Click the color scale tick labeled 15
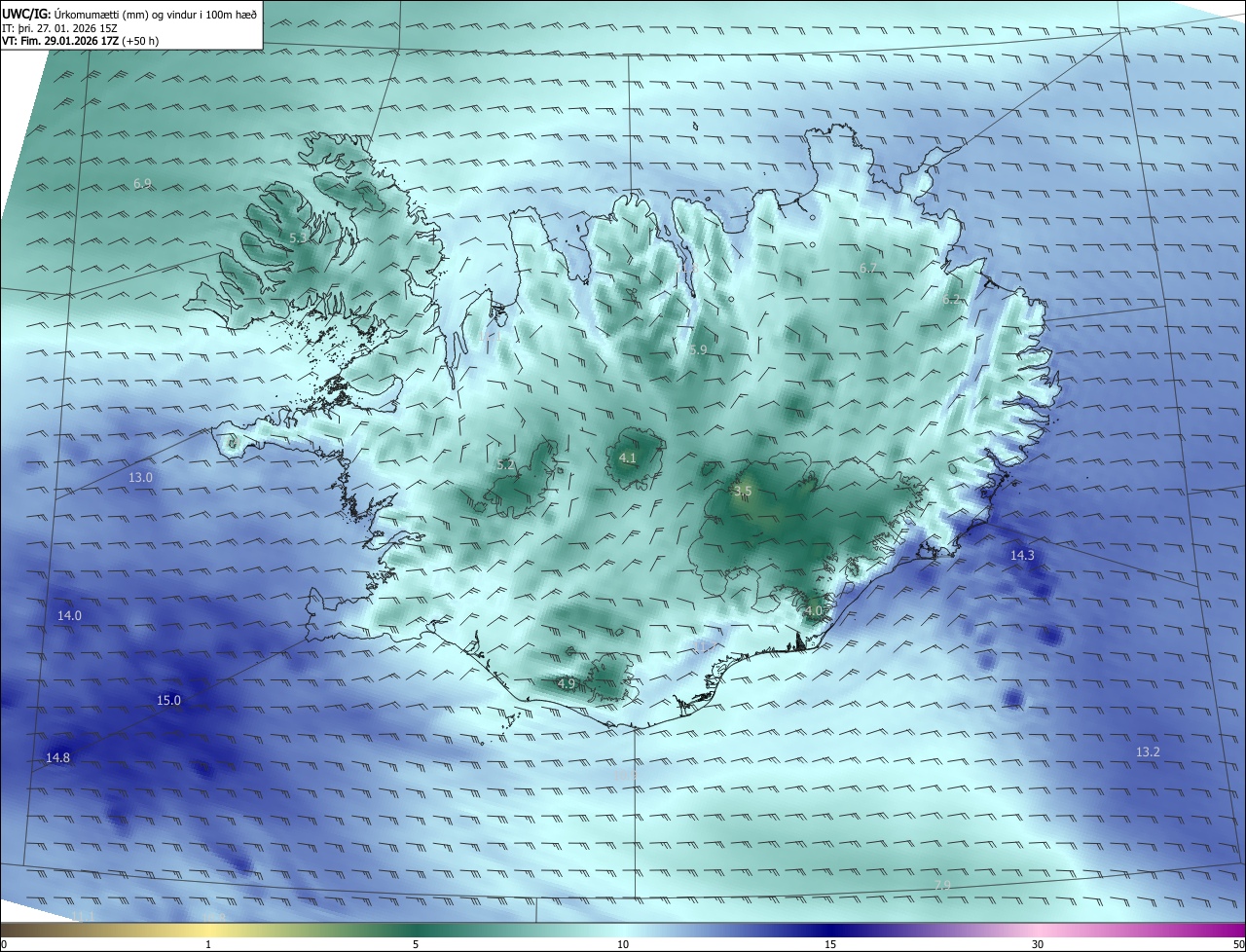Screen dimensions: 1246x952 (x=830, y=944)
